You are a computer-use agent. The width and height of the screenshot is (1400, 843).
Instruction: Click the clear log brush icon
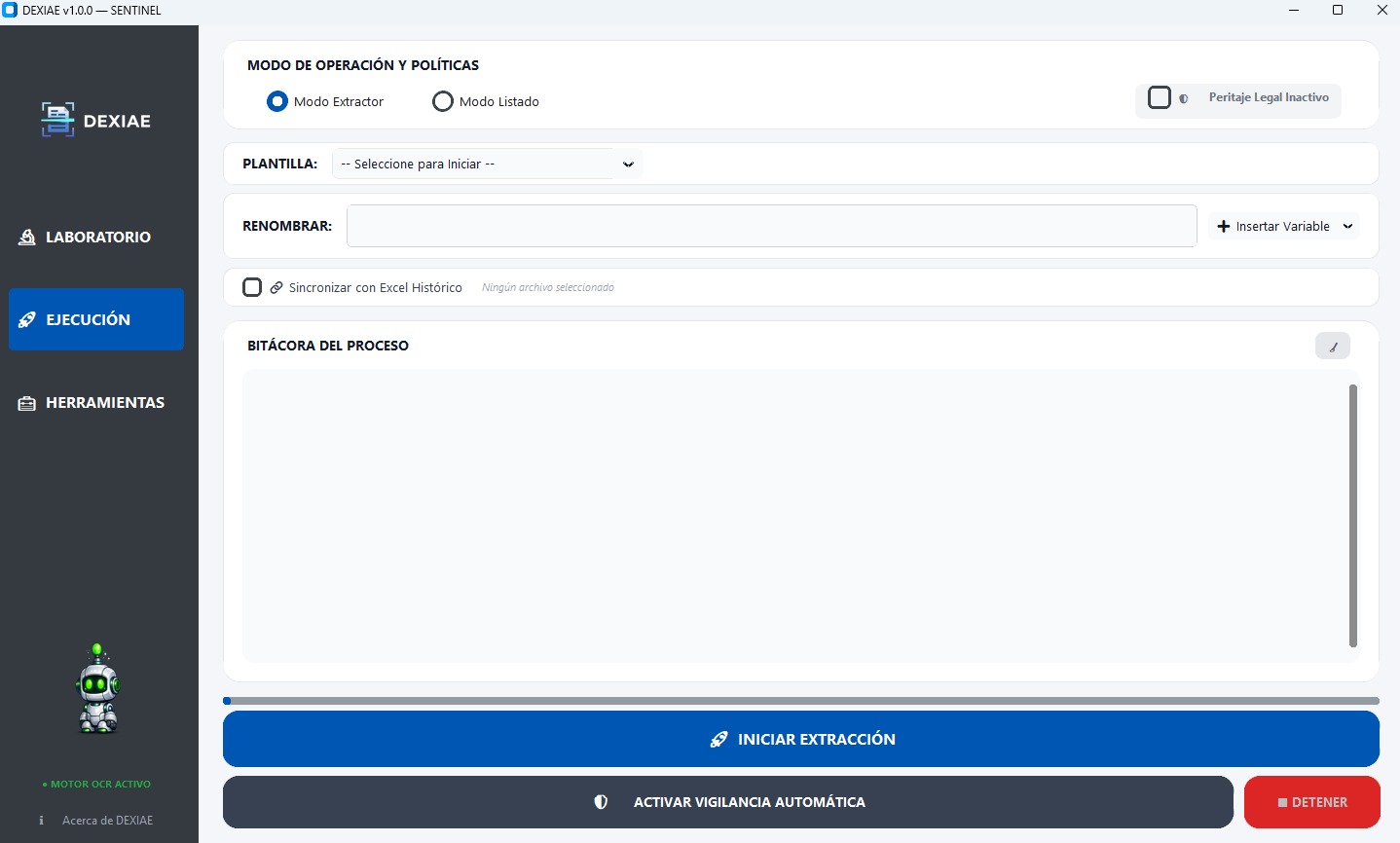point(1332,346)
